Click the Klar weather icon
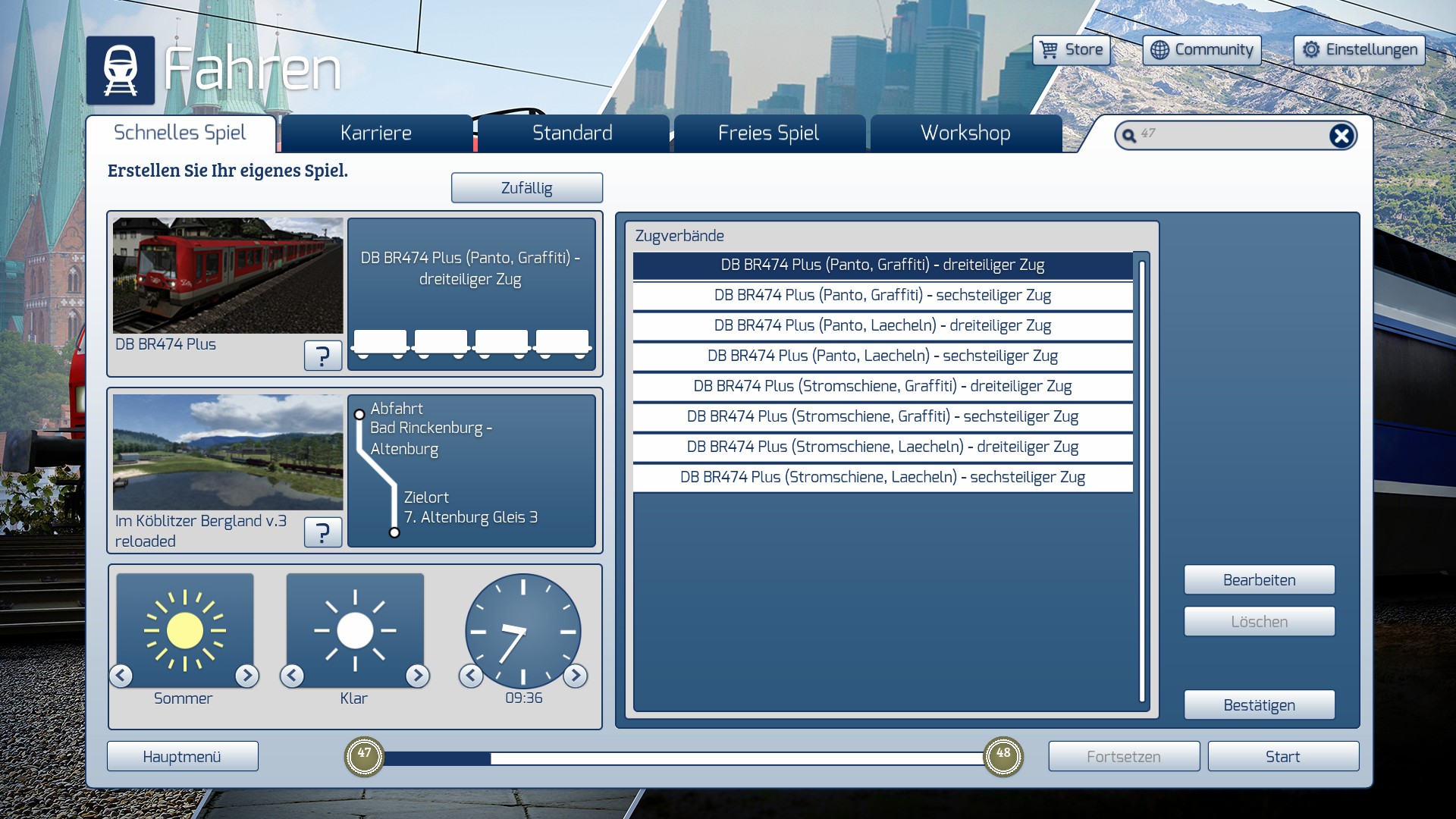This screenshot has height=819, width=1456. [355, 630]
